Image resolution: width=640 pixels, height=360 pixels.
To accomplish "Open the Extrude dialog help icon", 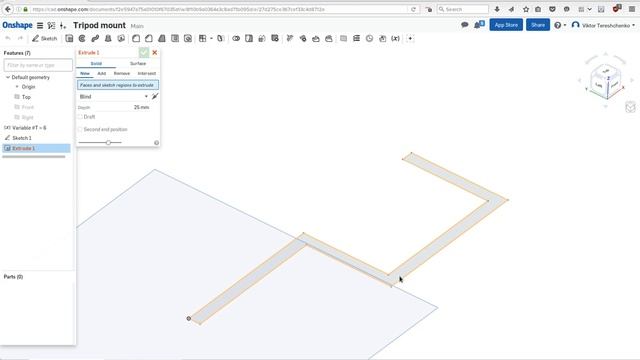I will (156, 142).
